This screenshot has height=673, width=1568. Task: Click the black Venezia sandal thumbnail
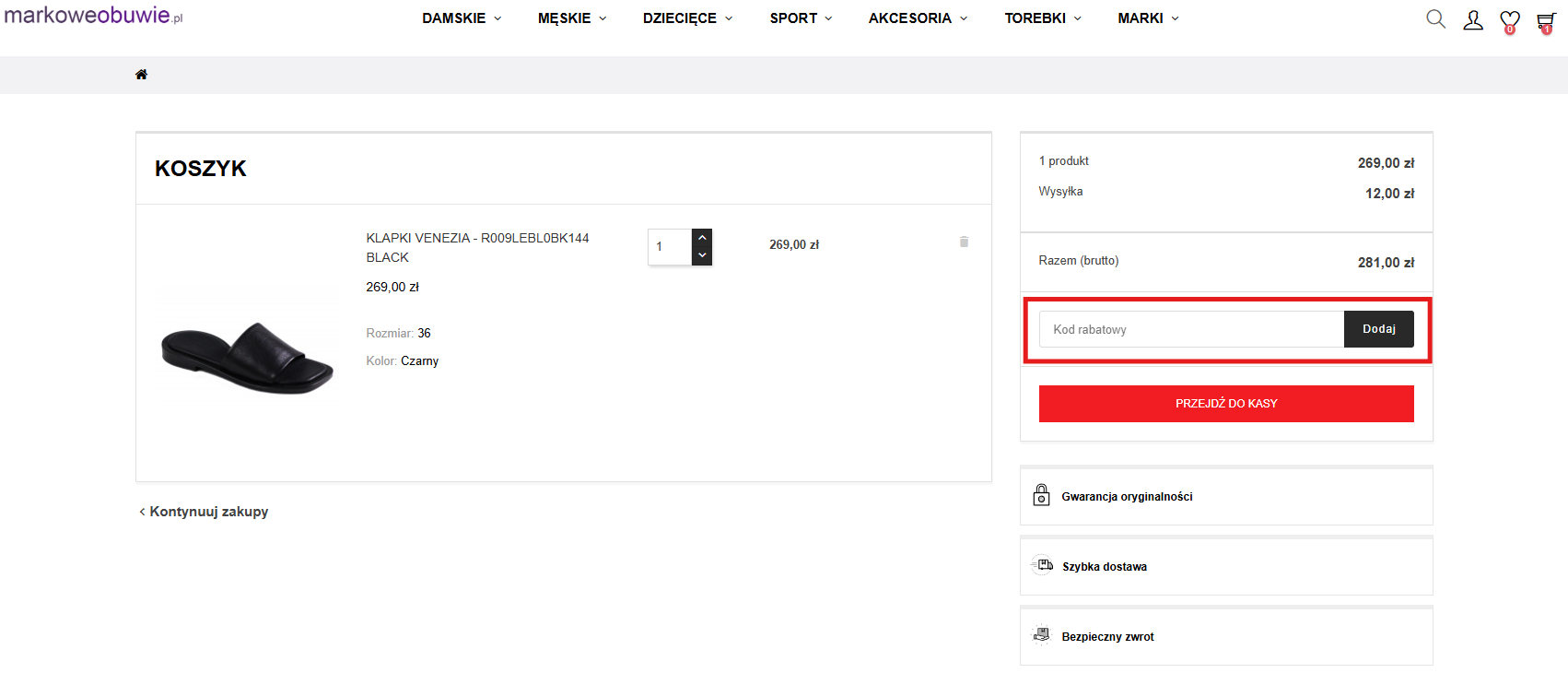pyautogui.click(x=247, y=357)
